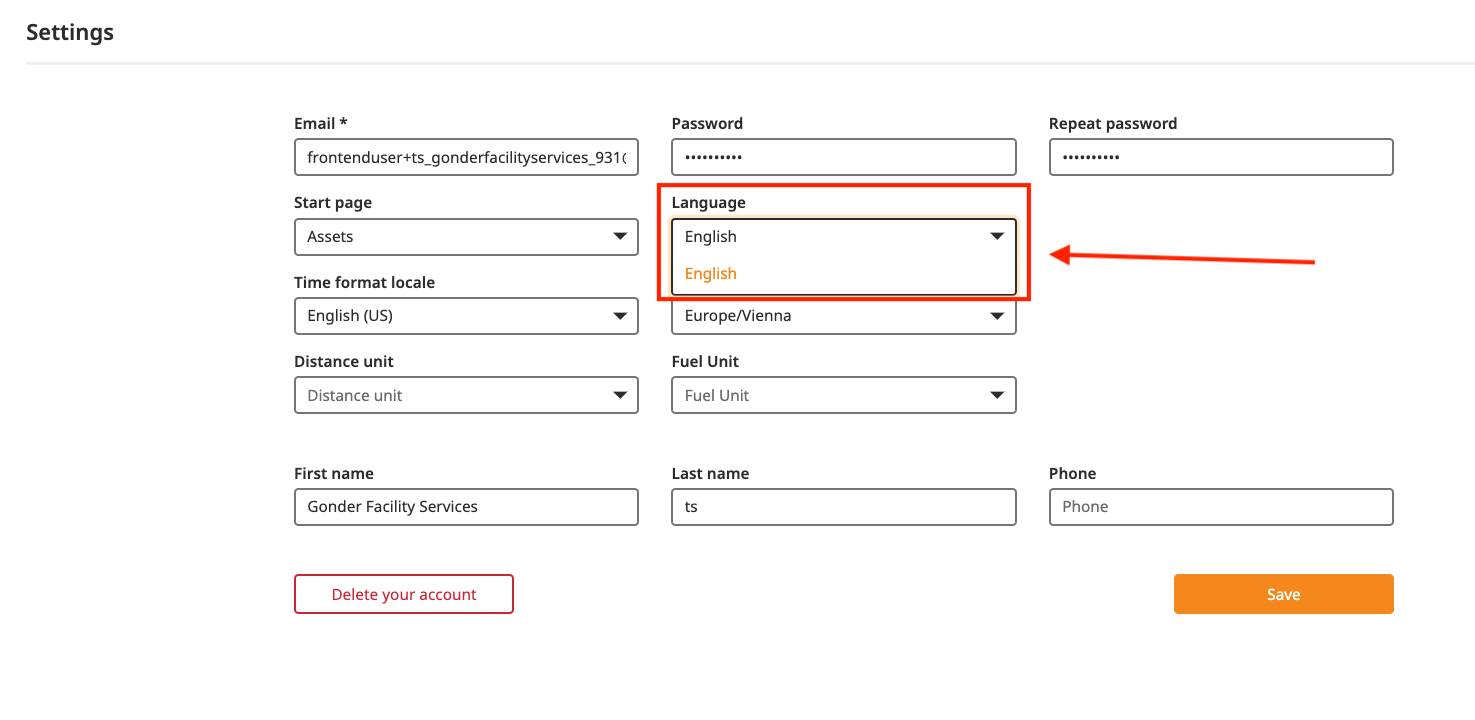
Task: Click the Delete your account button
Action: click(x=404, y=594)
